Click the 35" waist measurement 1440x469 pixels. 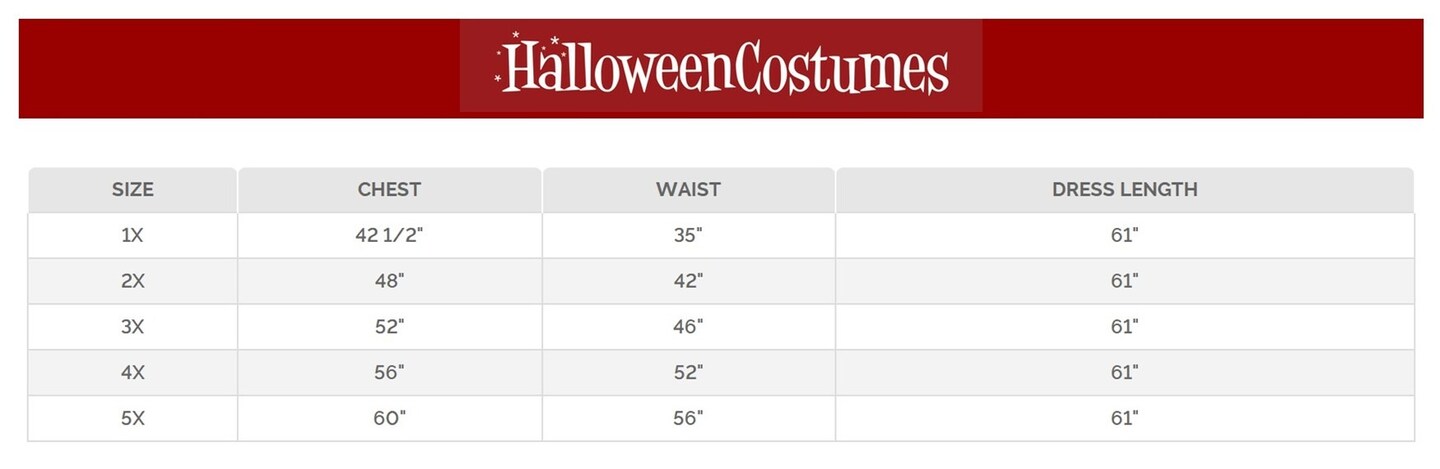pos(688,235)
